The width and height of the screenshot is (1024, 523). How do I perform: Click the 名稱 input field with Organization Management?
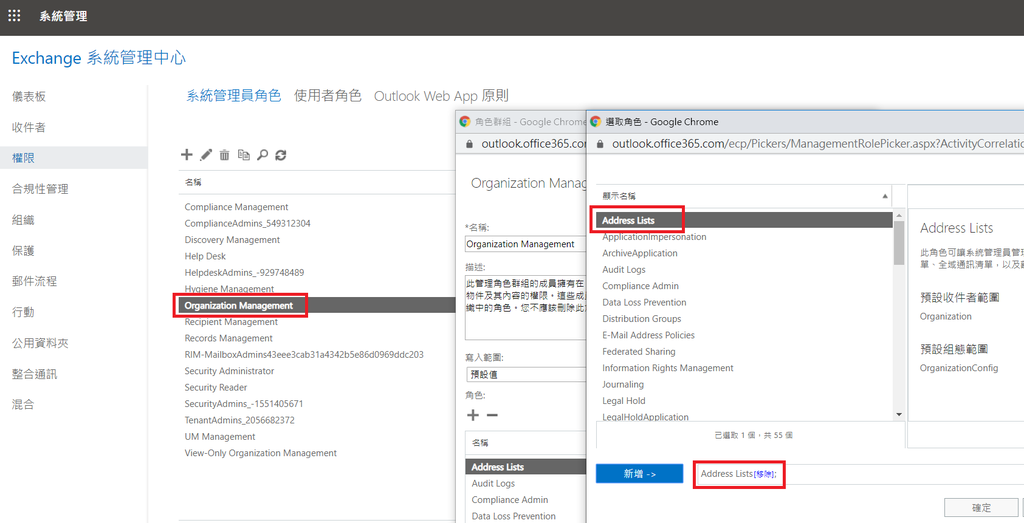point(526,244)
